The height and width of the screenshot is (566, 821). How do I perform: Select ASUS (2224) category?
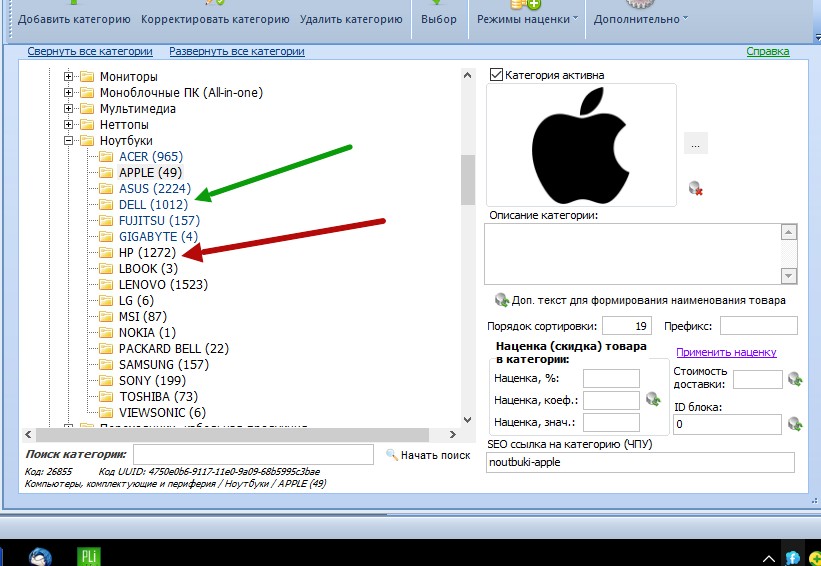[x=154, y=188]
